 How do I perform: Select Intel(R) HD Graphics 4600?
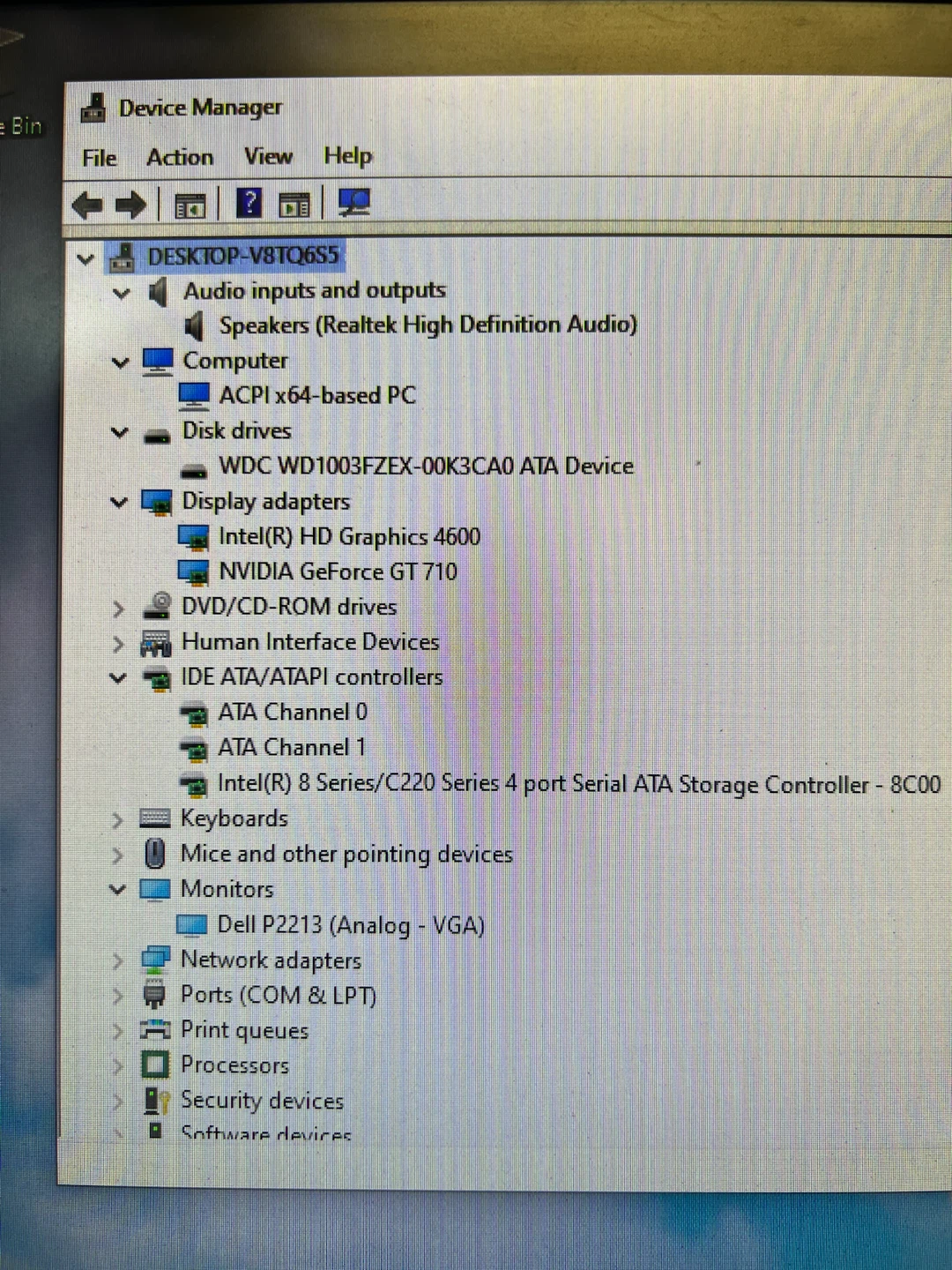click(349, 536)
